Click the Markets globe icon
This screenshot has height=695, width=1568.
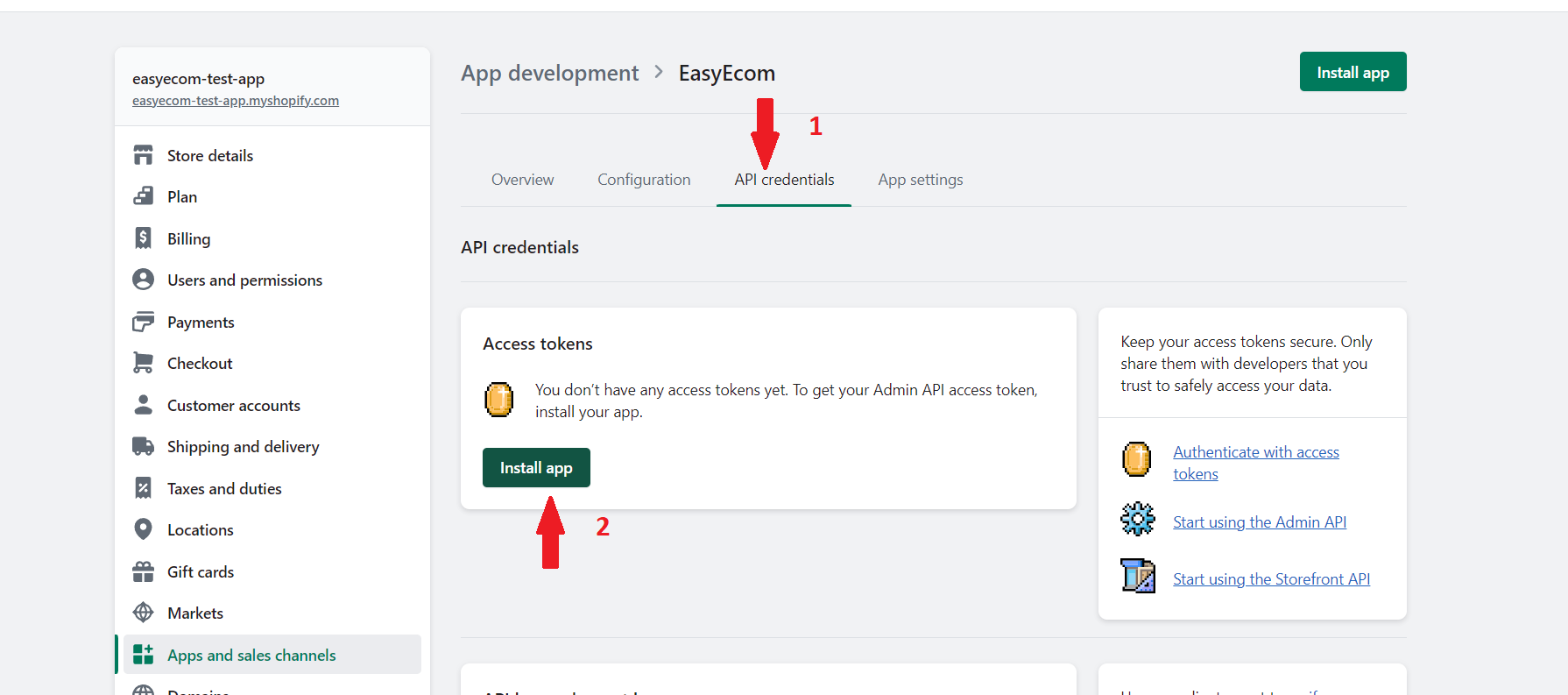coord(143,613)
